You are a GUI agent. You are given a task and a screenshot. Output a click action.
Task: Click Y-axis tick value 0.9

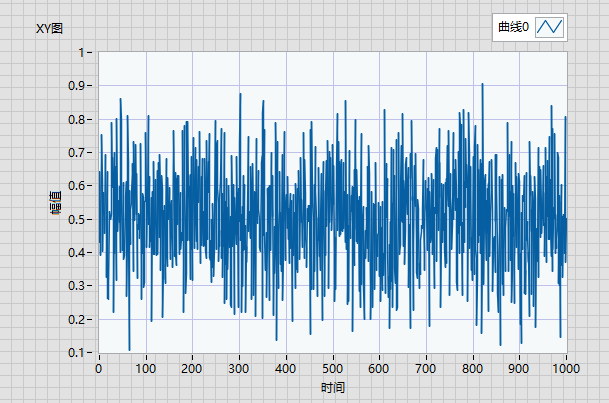click(x=77, y=86)
